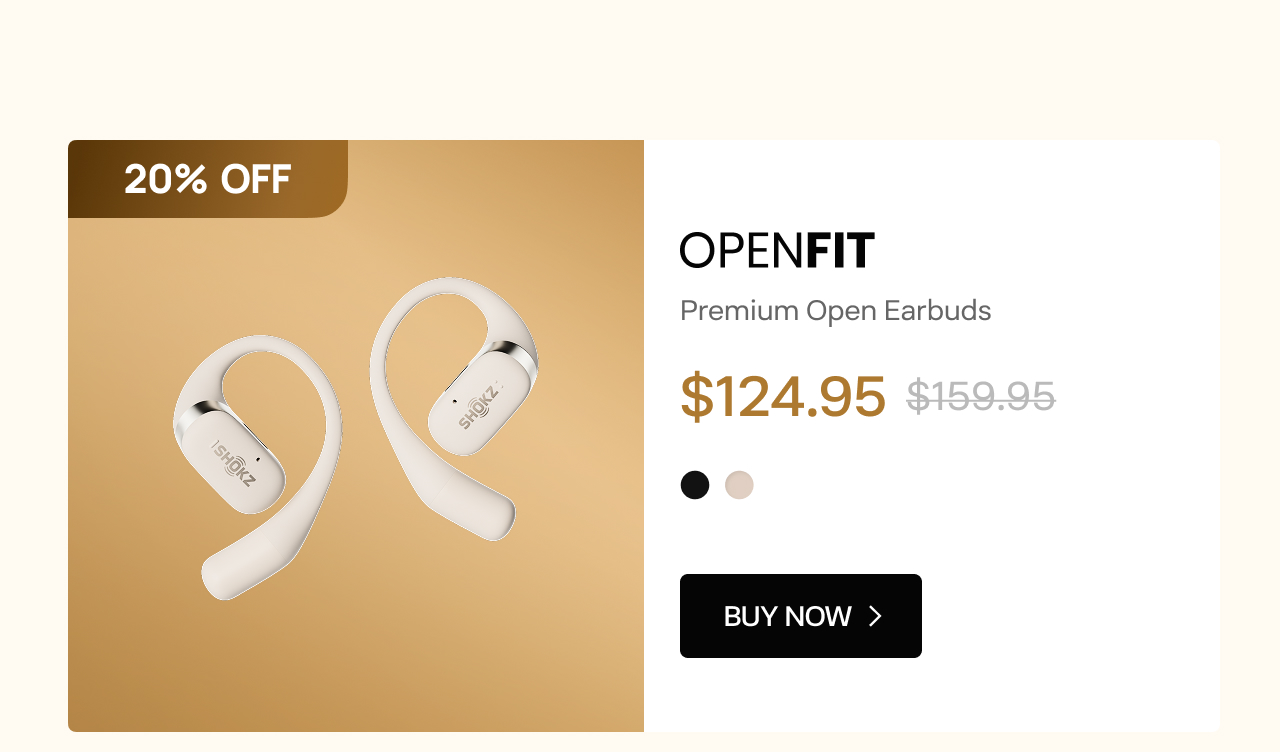This screenshot has width=1280, height=752.
Task: Click the BUY NOW button
Action: (801, 616)
